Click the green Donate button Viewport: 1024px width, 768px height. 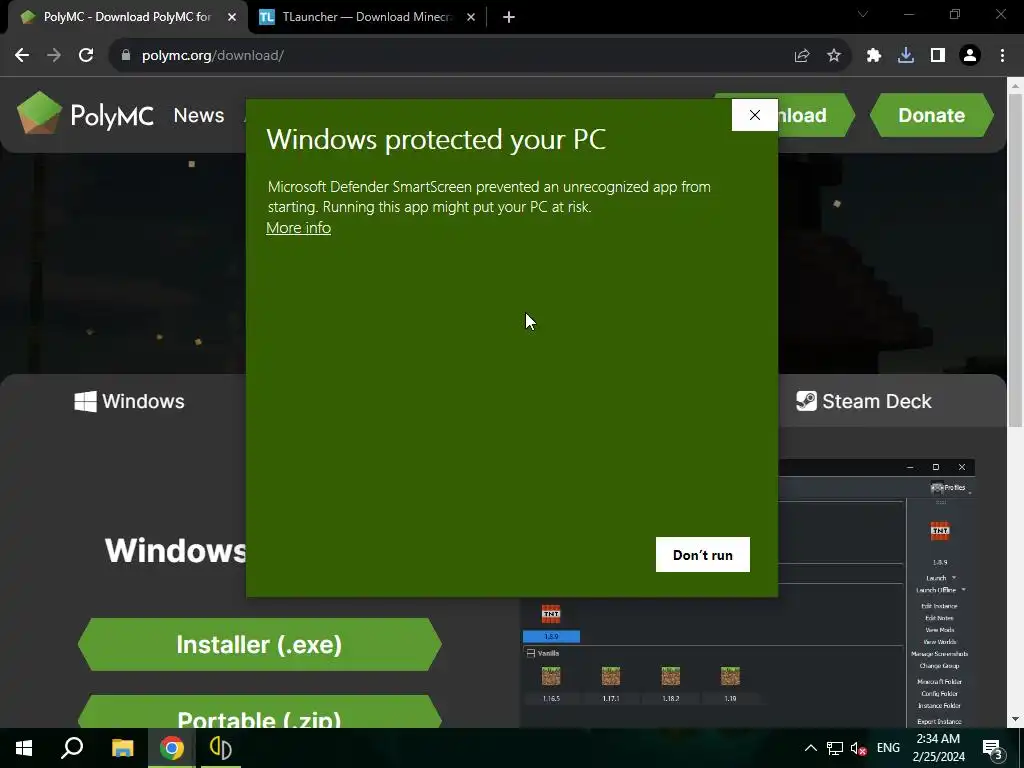pos(931,115)
